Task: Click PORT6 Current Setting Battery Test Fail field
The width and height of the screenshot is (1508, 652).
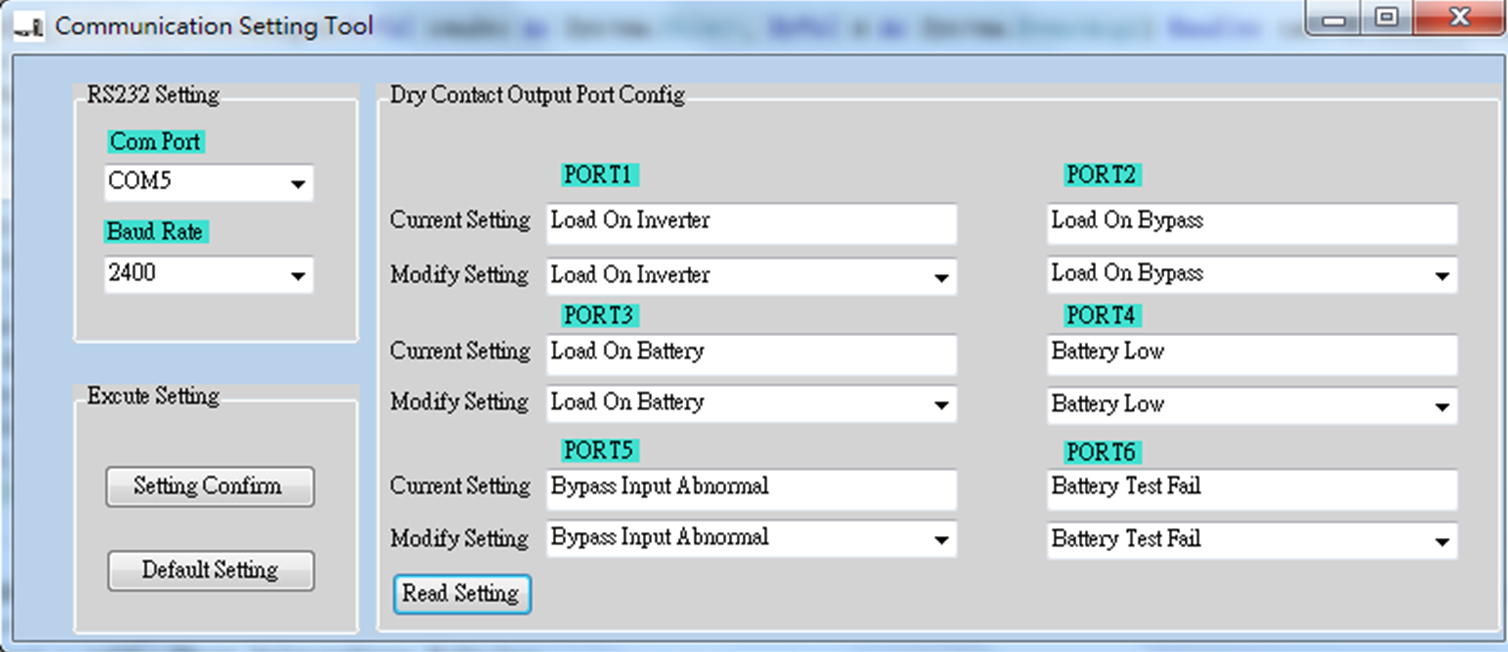Action: (x=1251, y=489)
